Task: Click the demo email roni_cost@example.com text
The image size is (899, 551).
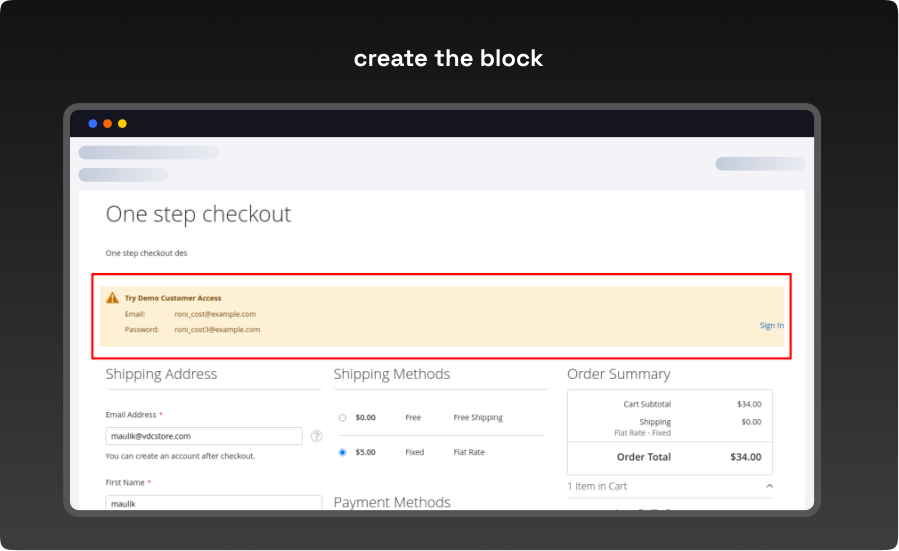Action: point(215,314)
